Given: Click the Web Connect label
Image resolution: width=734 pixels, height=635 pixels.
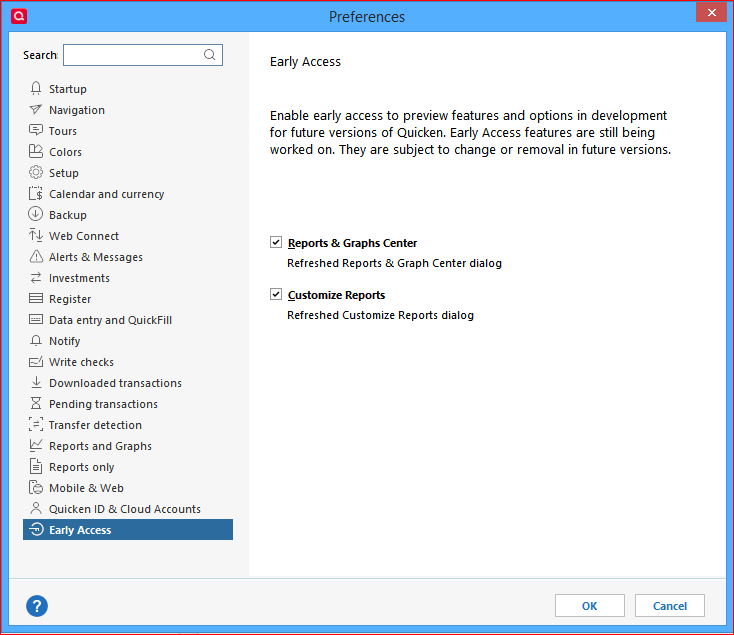Looking at the screenshot, I should coord(84,236).
